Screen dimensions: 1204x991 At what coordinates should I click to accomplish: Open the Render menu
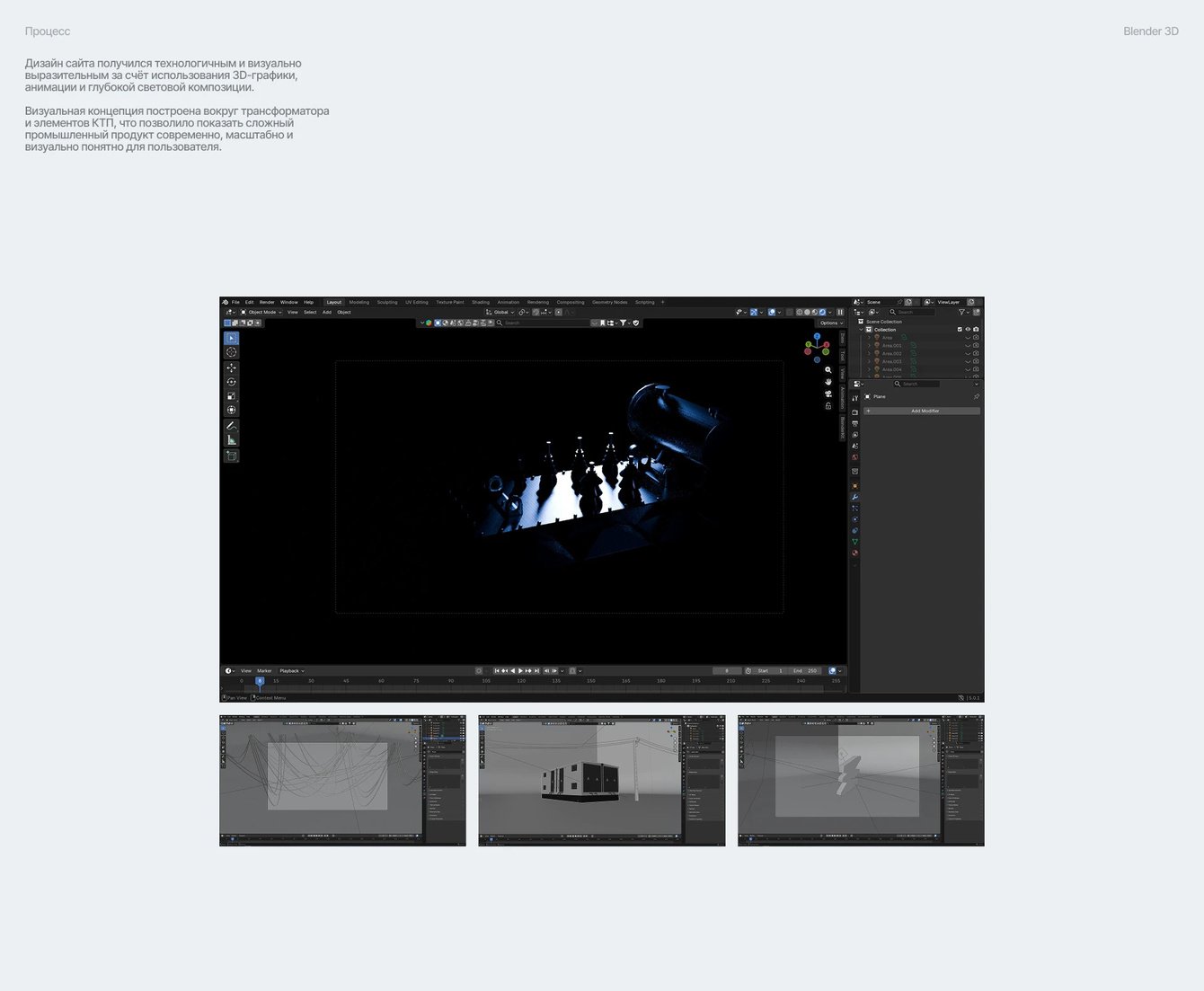[267, 302]
